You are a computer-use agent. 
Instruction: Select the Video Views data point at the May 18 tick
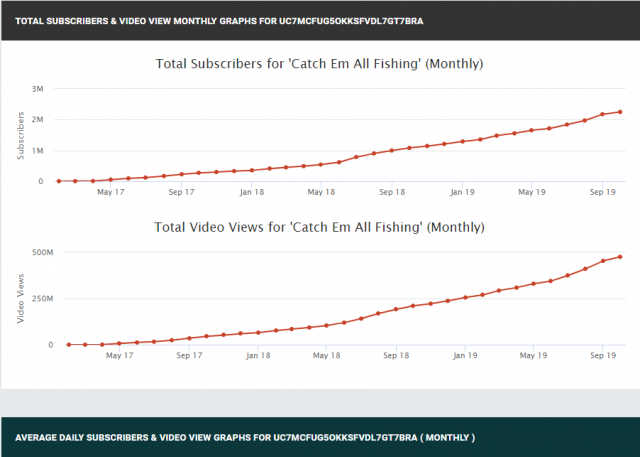coord(327,326)
